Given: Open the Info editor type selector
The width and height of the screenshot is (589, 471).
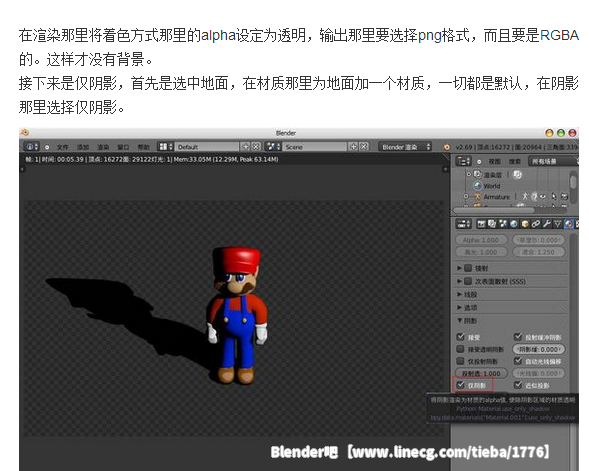Looking at the screenshot, I should (x=32, y=146).
